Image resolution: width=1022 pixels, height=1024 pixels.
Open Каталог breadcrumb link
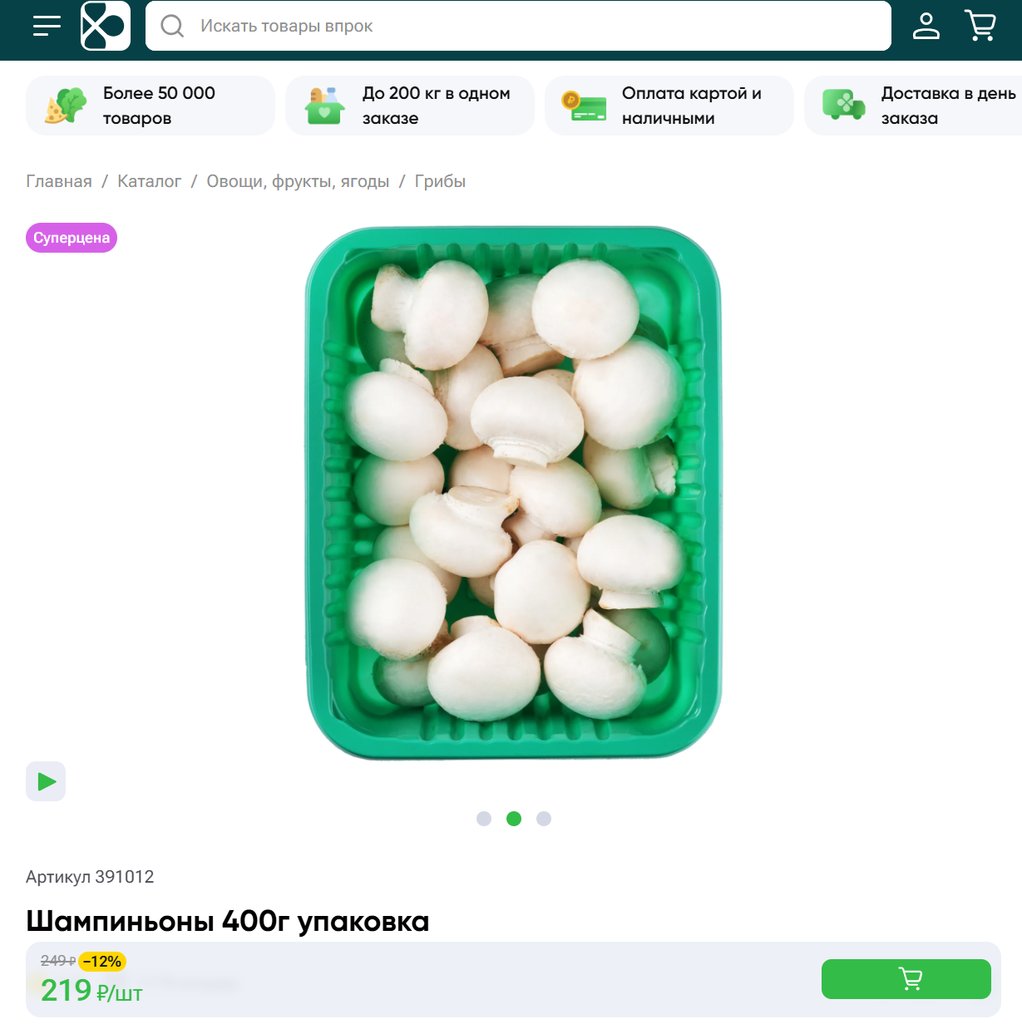[x=149, y=182]
